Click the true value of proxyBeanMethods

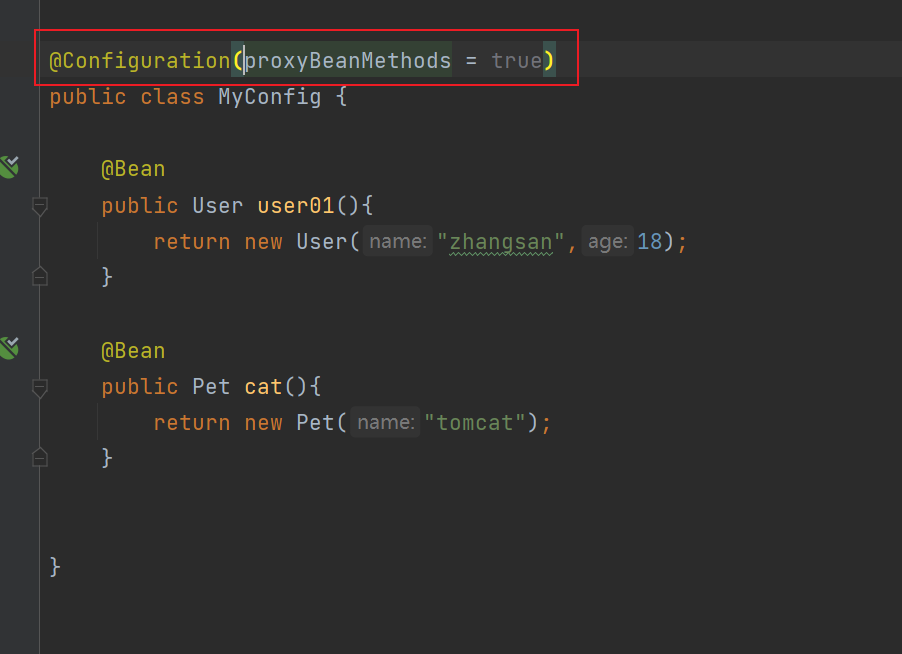[x=516, y=60]
